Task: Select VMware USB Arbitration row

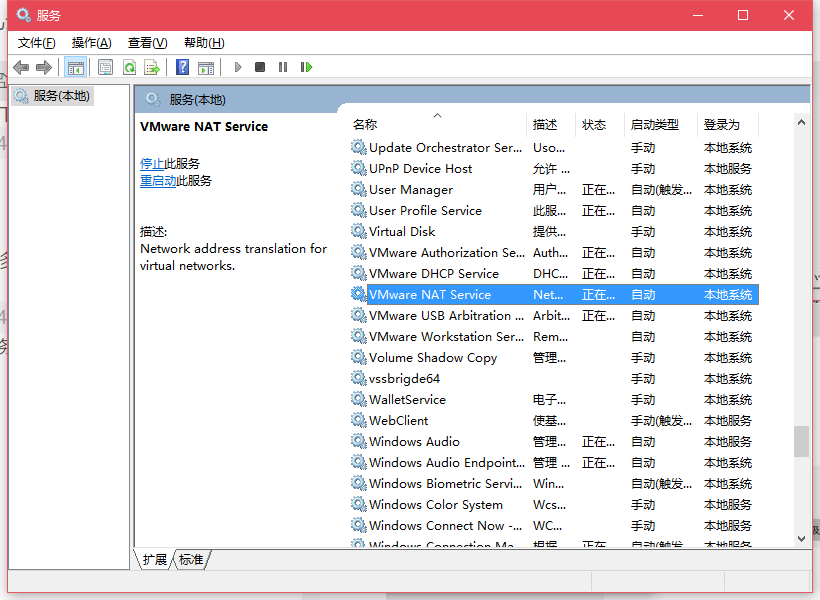Action: (554, 315)
